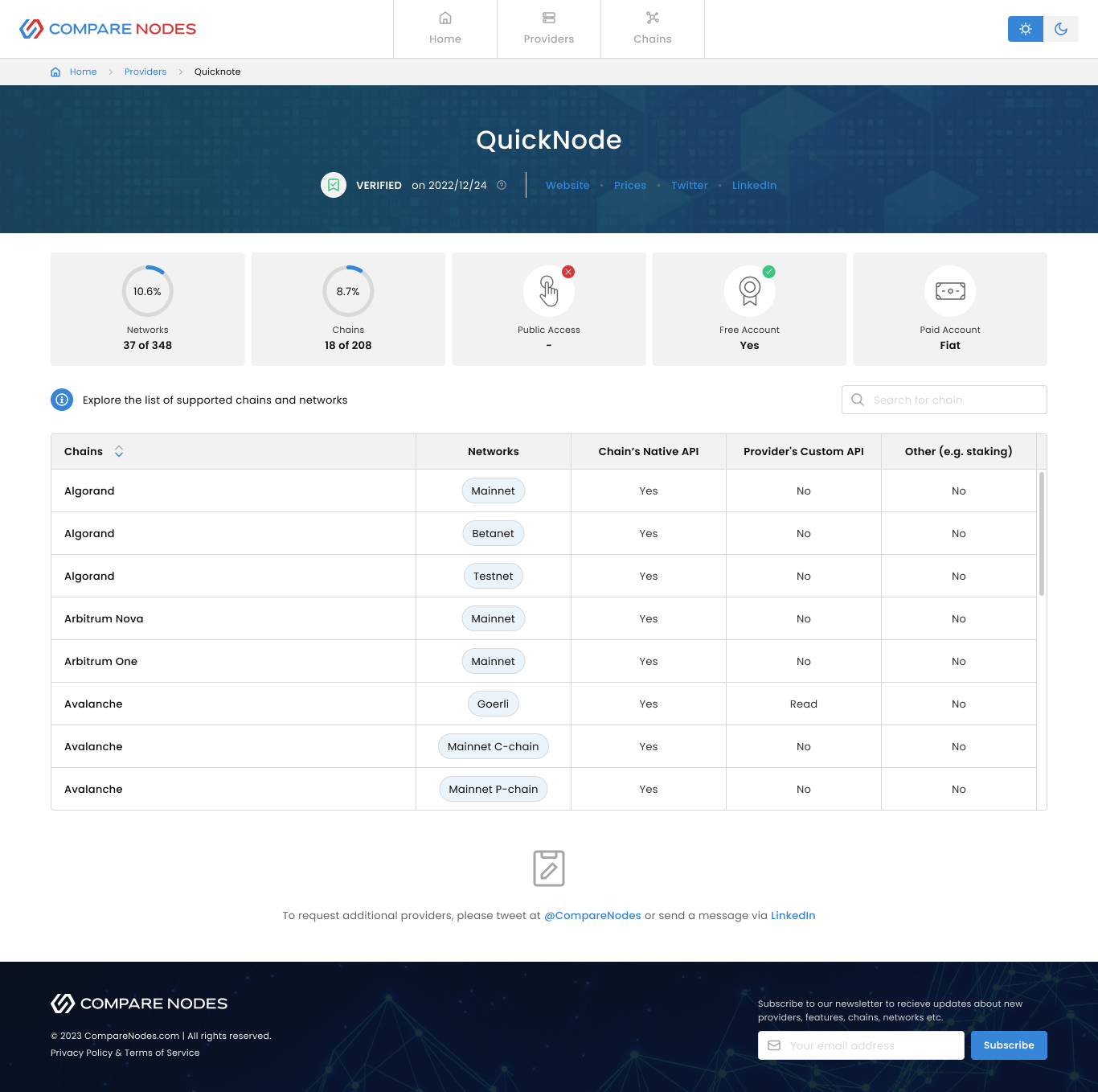This screenshot has height=1092, width=1098.
Task: Select the Algorand Testnet network badge
Action: (494, 576)
